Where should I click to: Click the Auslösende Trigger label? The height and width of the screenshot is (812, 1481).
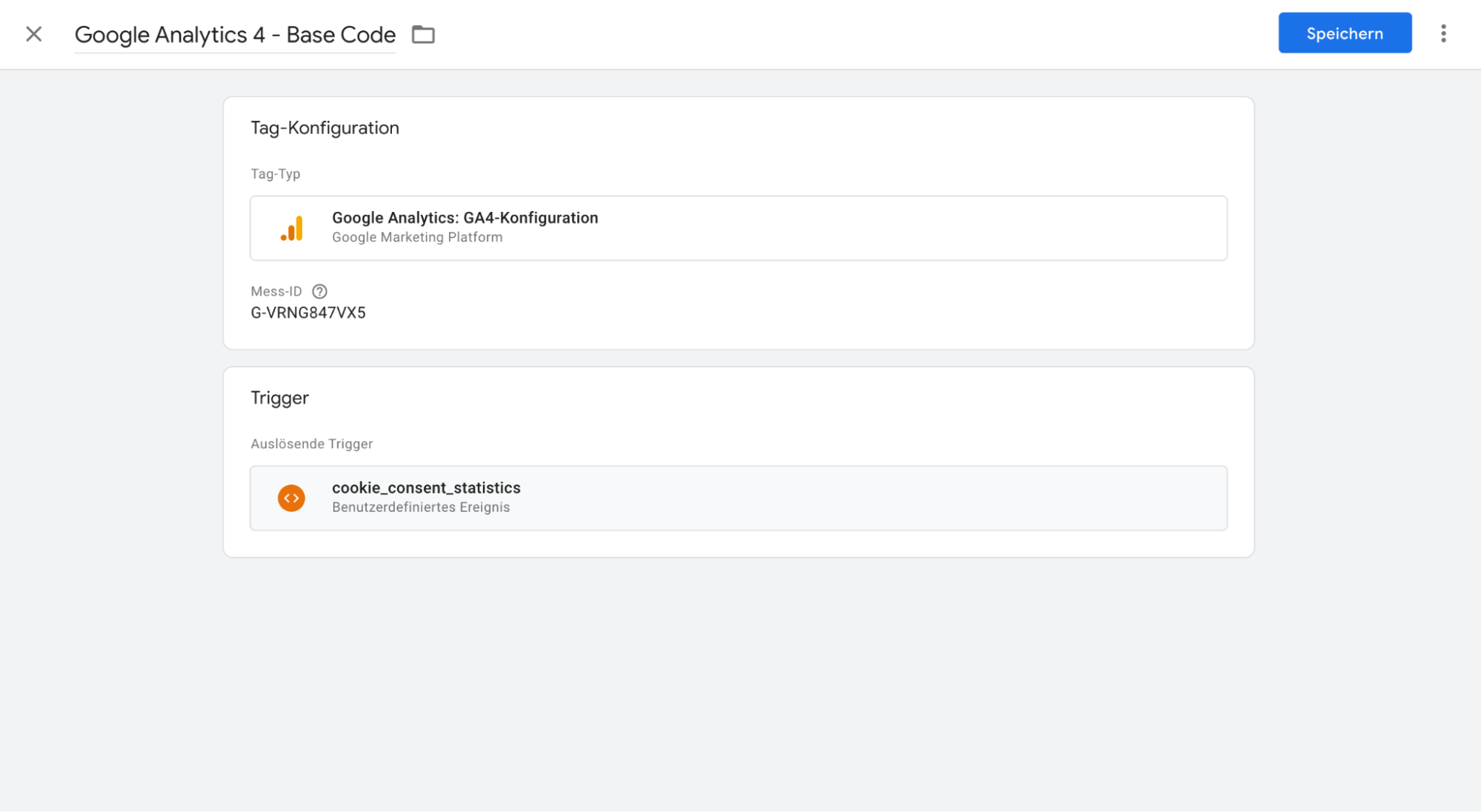tap(312, 444)
